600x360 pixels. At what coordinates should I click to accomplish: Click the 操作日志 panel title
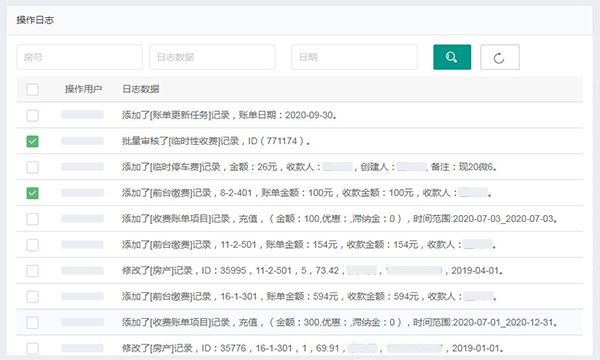[x=35, y=20]
